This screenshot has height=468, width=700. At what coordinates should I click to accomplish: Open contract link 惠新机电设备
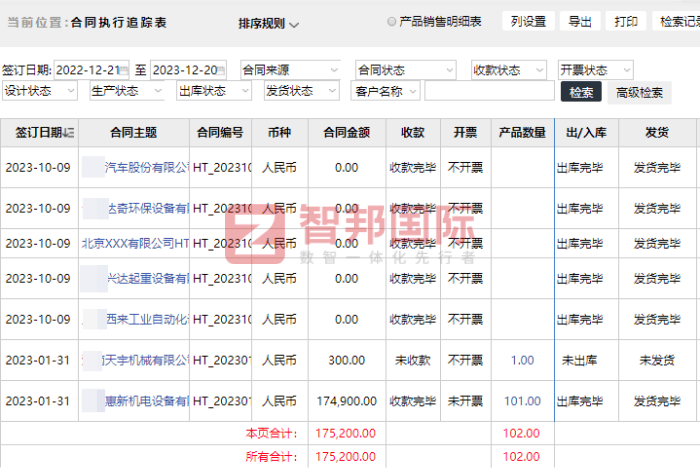147,401
